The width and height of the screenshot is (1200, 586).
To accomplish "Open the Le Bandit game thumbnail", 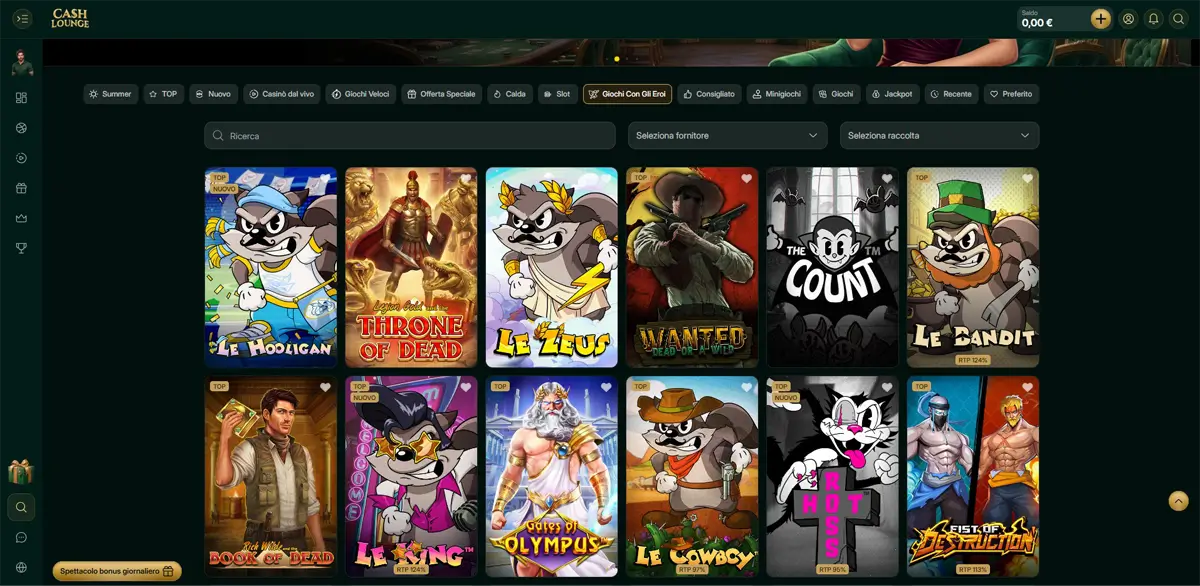I will point(973,267).
